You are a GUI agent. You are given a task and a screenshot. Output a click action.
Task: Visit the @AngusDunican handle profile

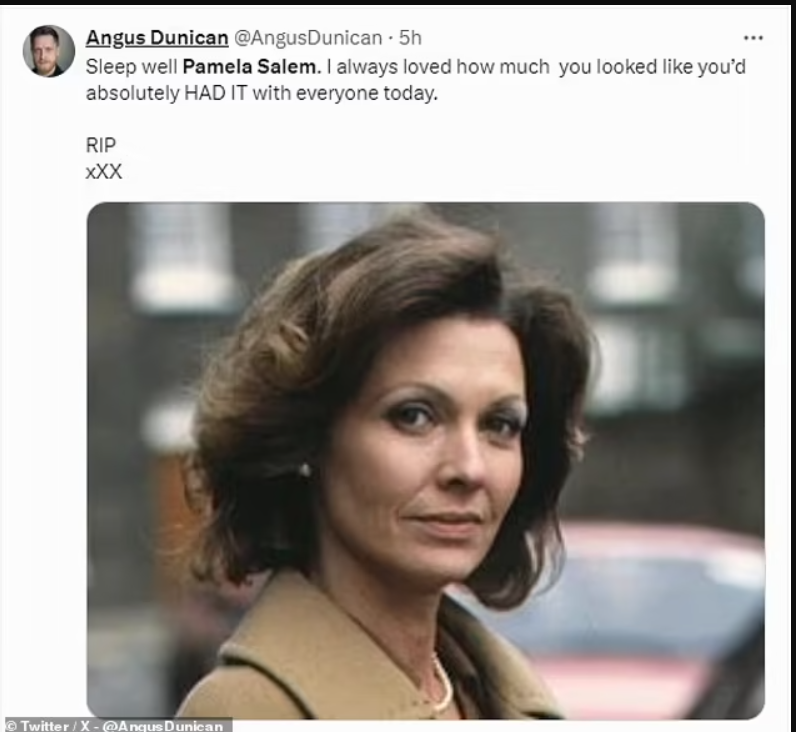[308, 38]
